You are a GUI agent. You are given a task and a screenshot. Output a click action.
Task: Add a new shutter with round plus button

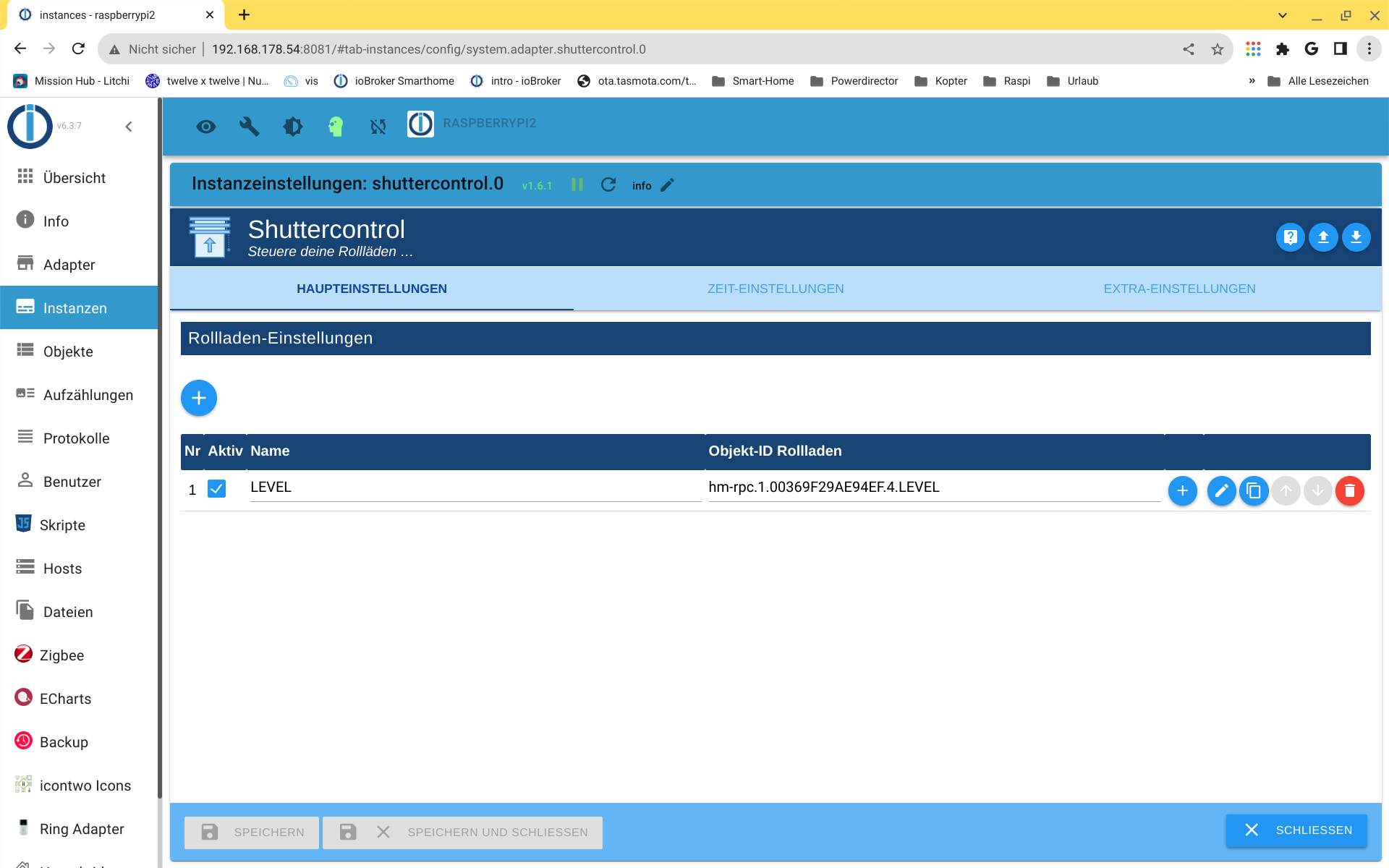pyautogui.click(x=199, y=398)
